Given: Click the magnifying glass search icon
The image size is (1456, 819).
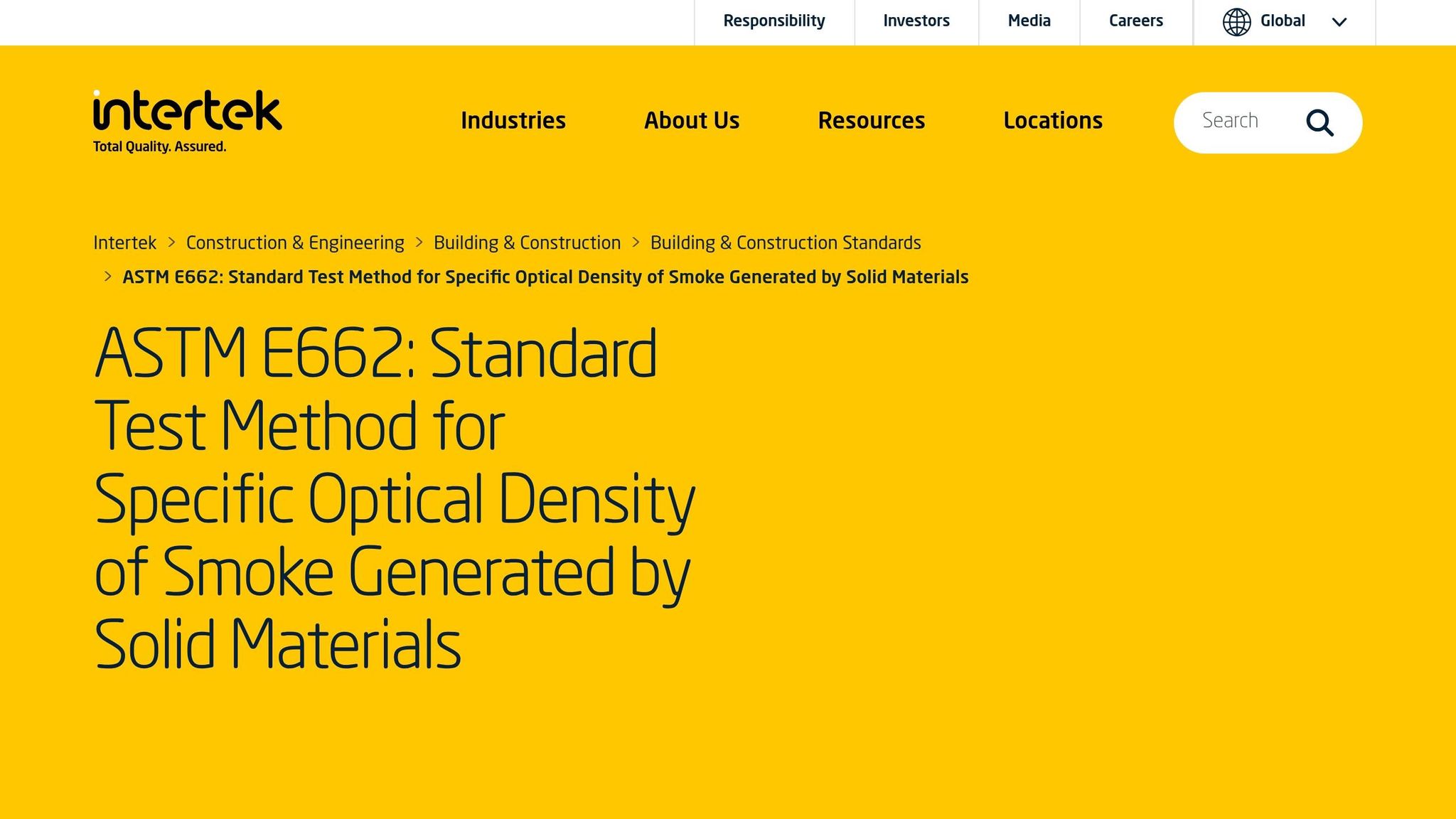Looking at the screenshot, I should (x=1319, y=122).
